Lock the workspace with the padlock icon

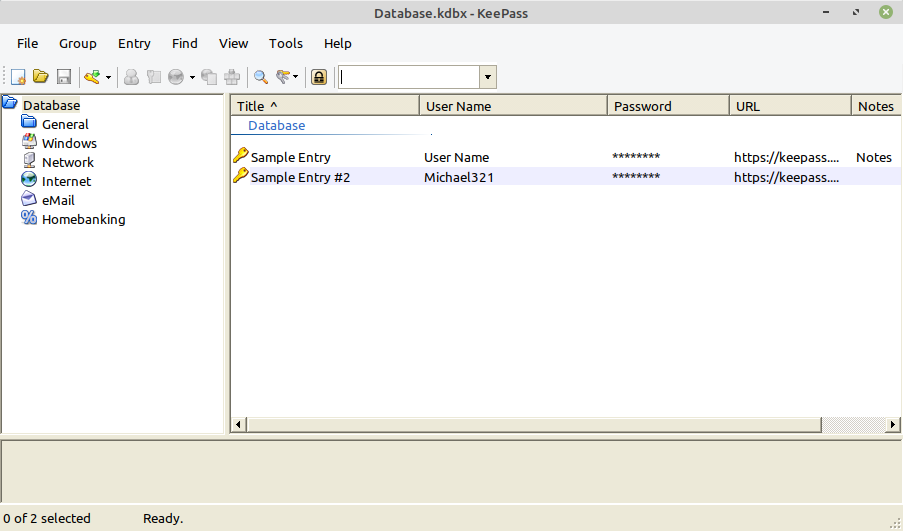pos(319,77)
